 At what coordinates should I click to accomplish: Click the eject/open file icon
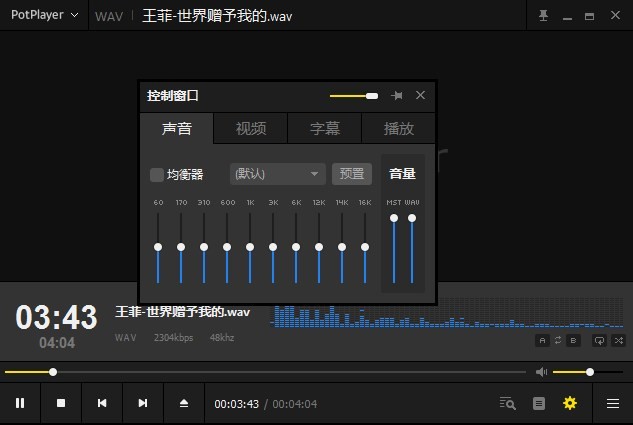(184, 403)
